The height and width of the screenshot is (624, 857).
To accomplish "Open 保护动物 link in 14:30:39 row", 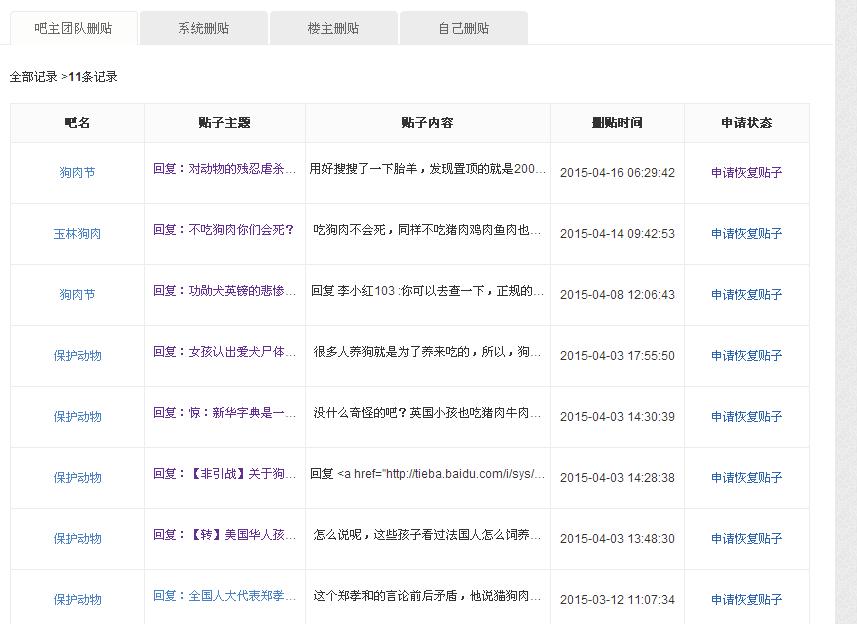I will (x=77, y=417).
